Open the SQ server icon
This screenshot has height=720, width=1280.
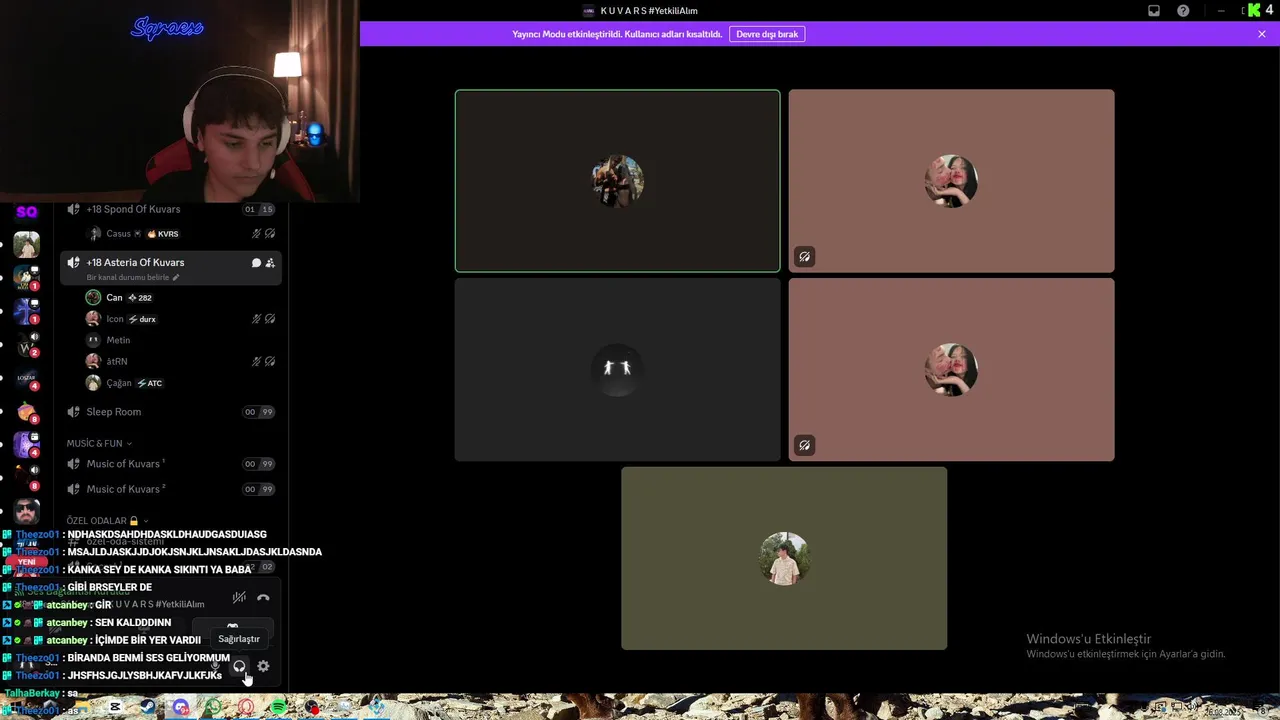[x=27, y=212]
